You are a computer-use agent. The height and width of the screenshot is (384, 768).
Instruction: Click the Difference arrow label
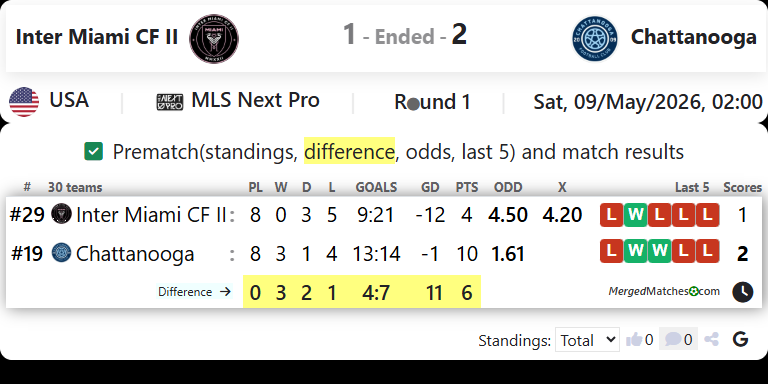[x=194, y=292]
